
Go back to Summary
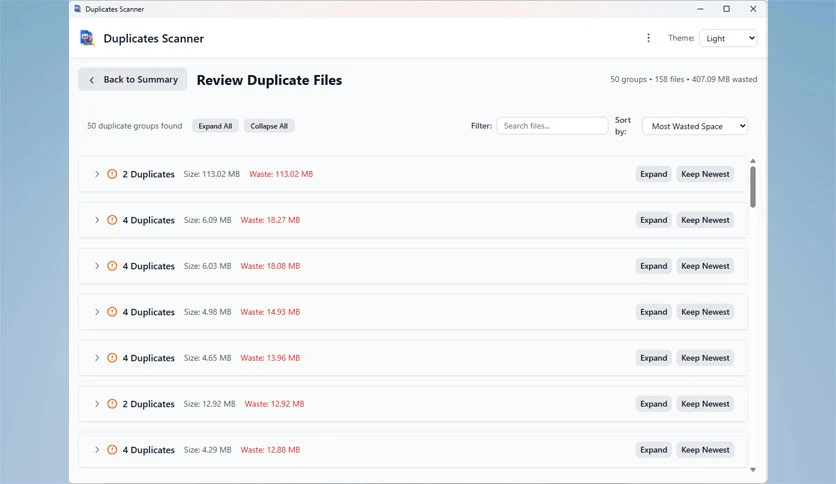point(133,79)
